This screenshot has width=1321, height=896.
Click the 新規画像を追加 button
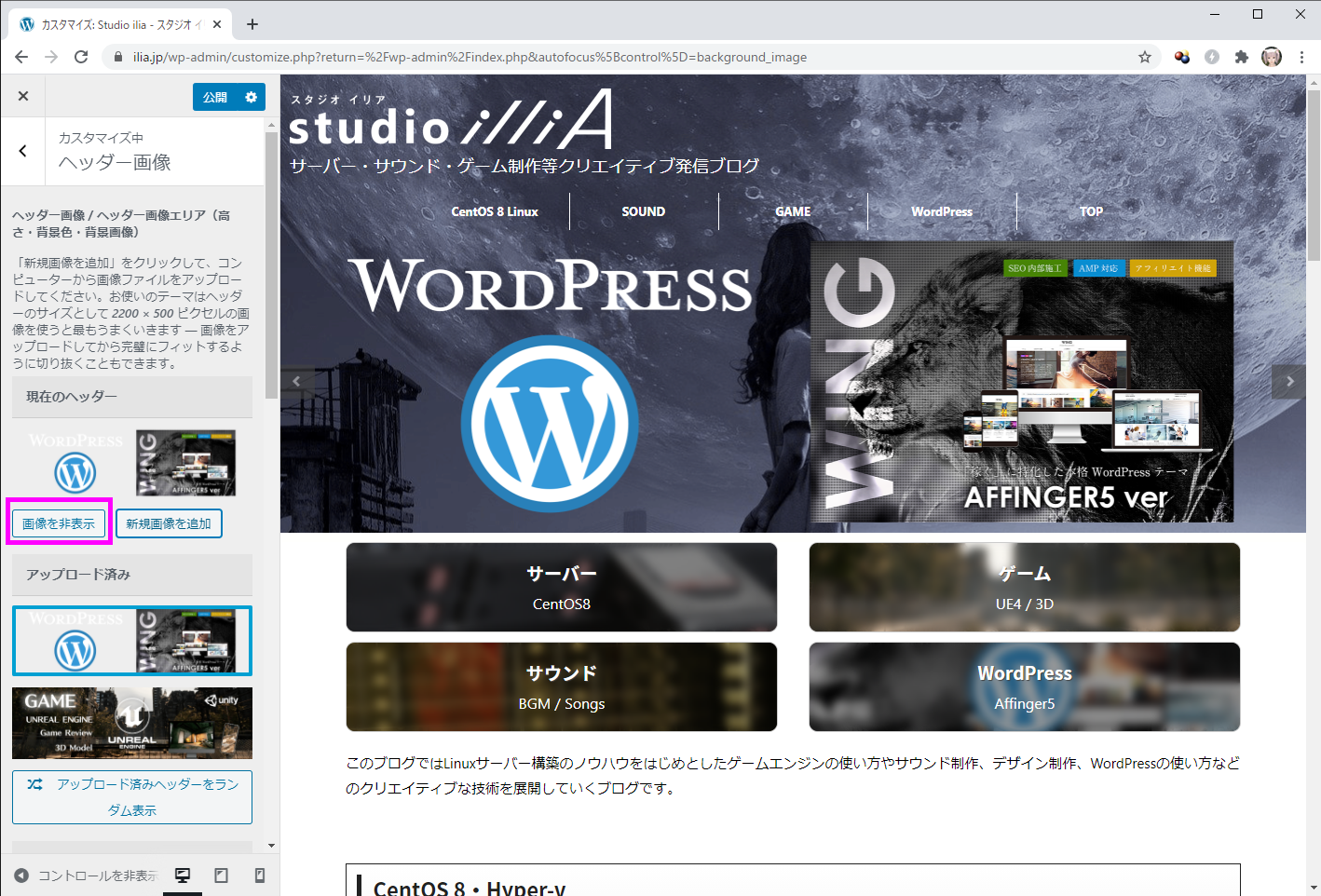(169, 523)
